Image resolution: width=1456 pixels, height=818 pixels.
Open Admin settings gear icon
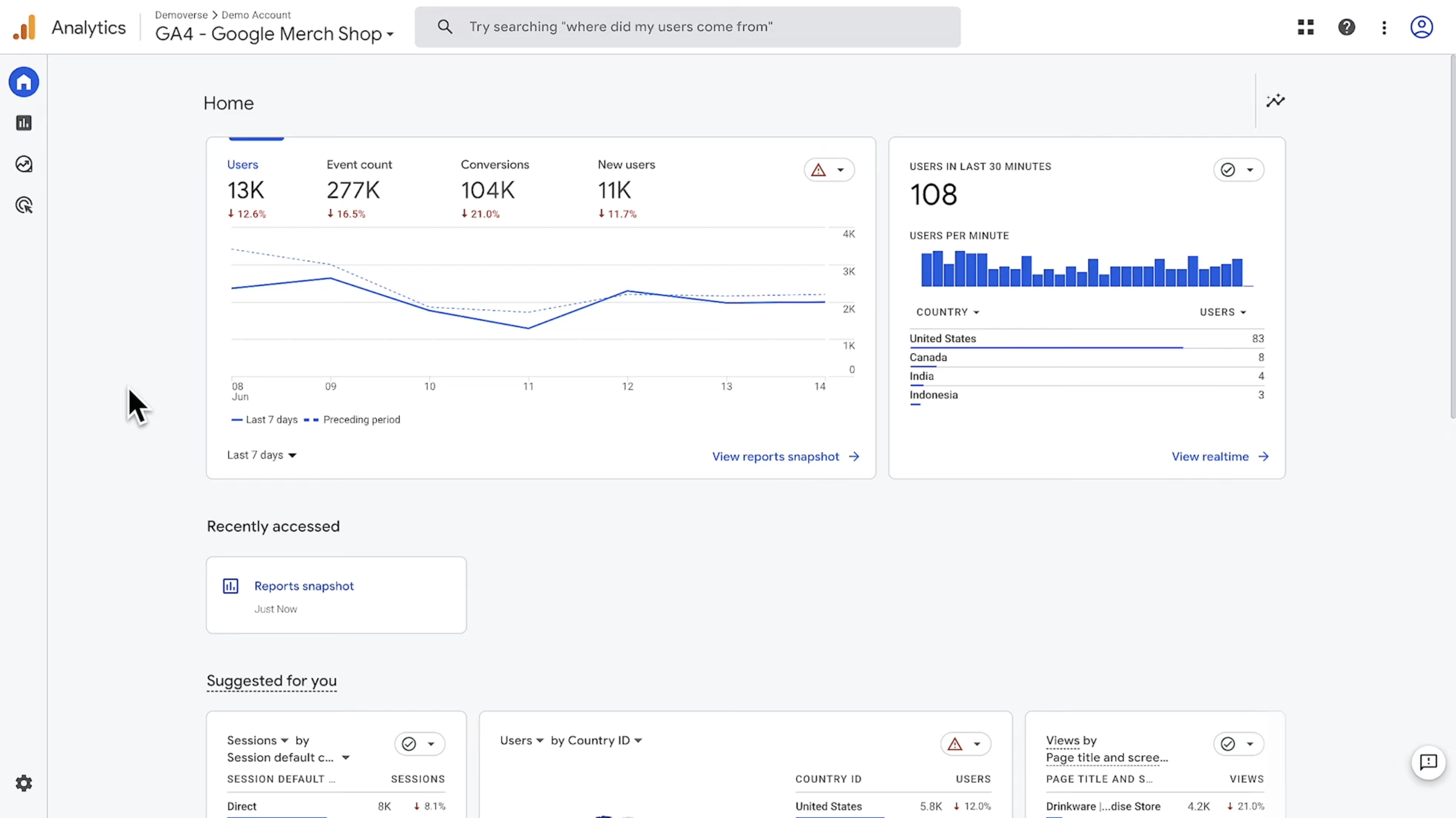click(x=24, y=784)
